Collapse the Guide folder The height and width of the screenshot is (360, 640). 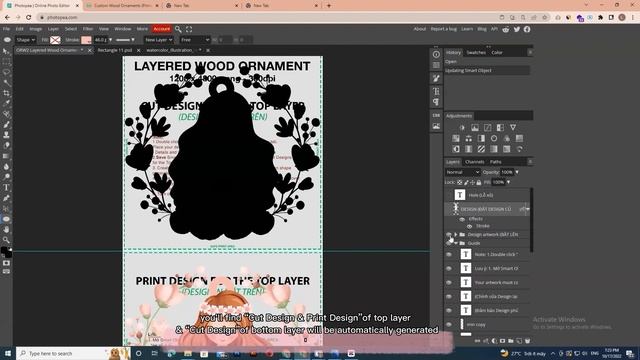click(456, 243)
